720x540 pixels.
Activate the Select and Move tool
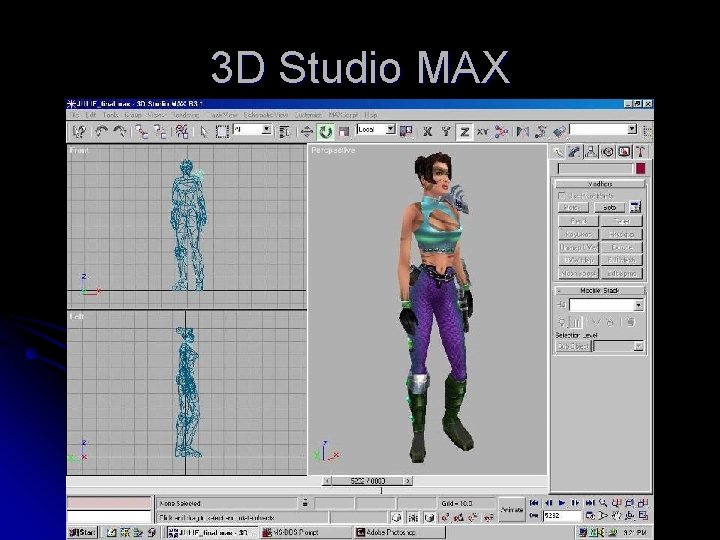click(x=307, y=132)
